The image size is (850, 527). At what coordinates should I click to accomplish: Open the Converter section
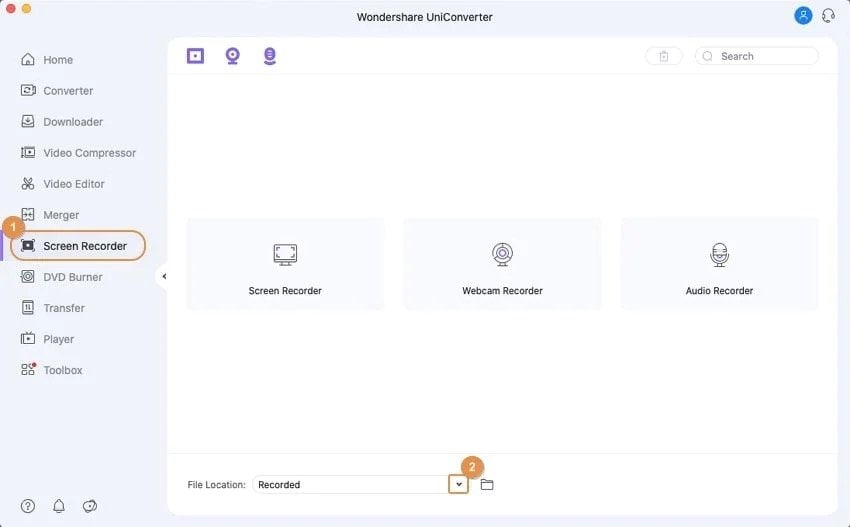(x=56, y=91)
